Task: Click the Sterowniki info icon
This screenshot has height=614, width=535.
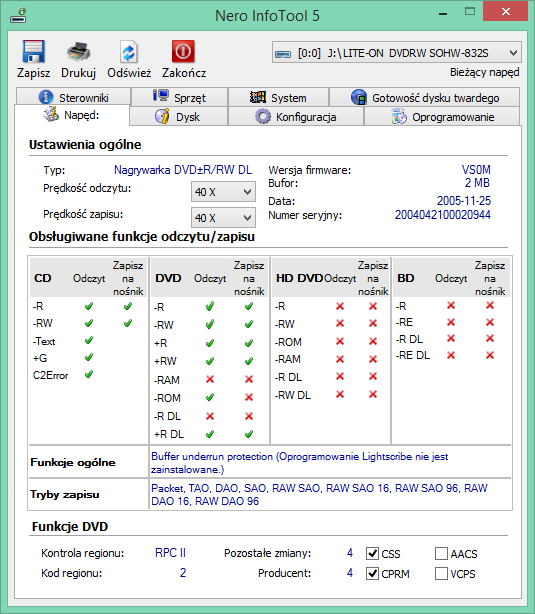Action: pyautogui.click(x=46, y=97)
